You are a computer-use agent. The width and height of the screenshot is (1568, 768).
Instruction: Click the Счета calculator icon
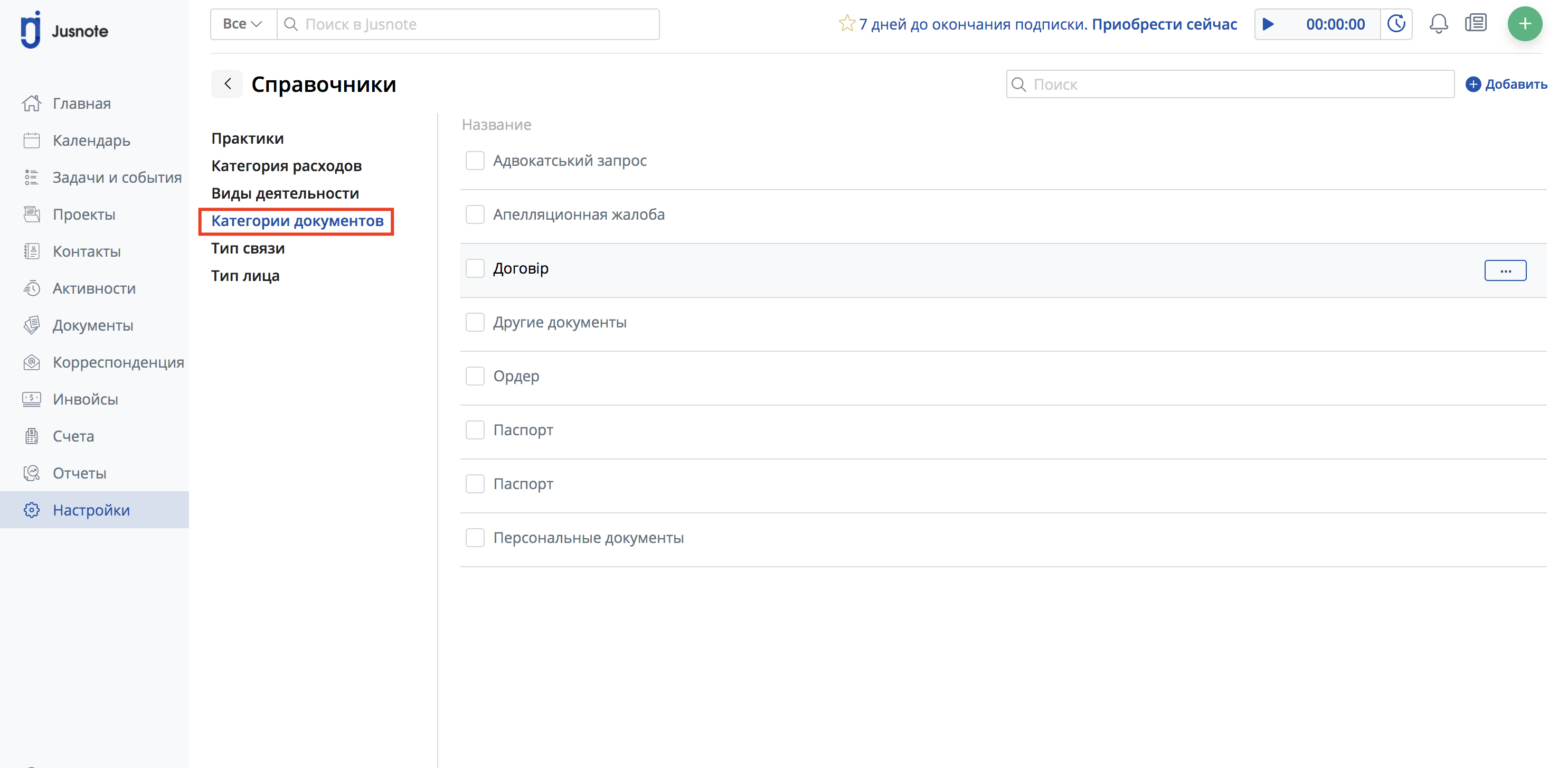click(32, 436)
